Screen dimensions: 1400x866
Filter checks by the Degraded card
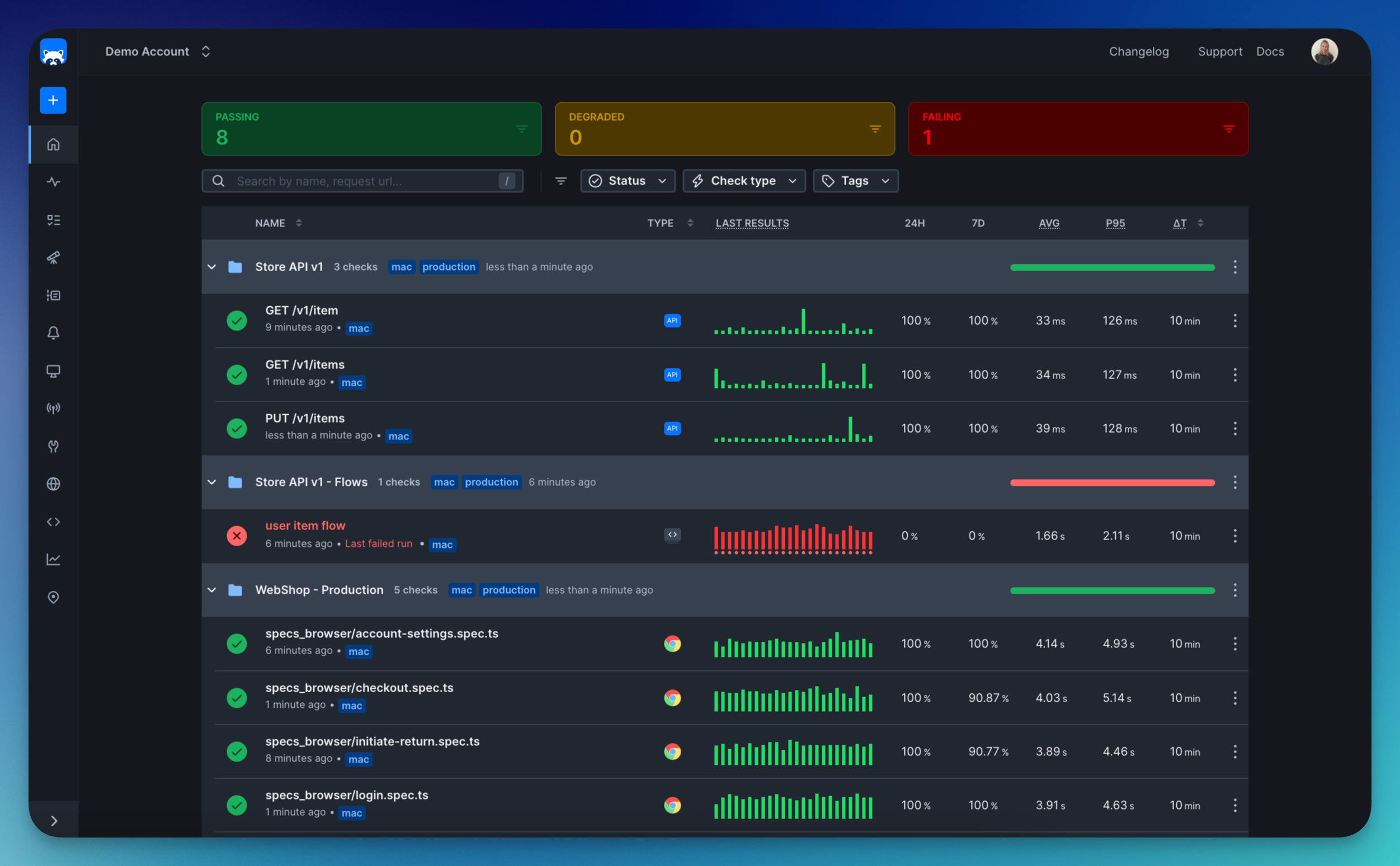(x=725, y=129)
